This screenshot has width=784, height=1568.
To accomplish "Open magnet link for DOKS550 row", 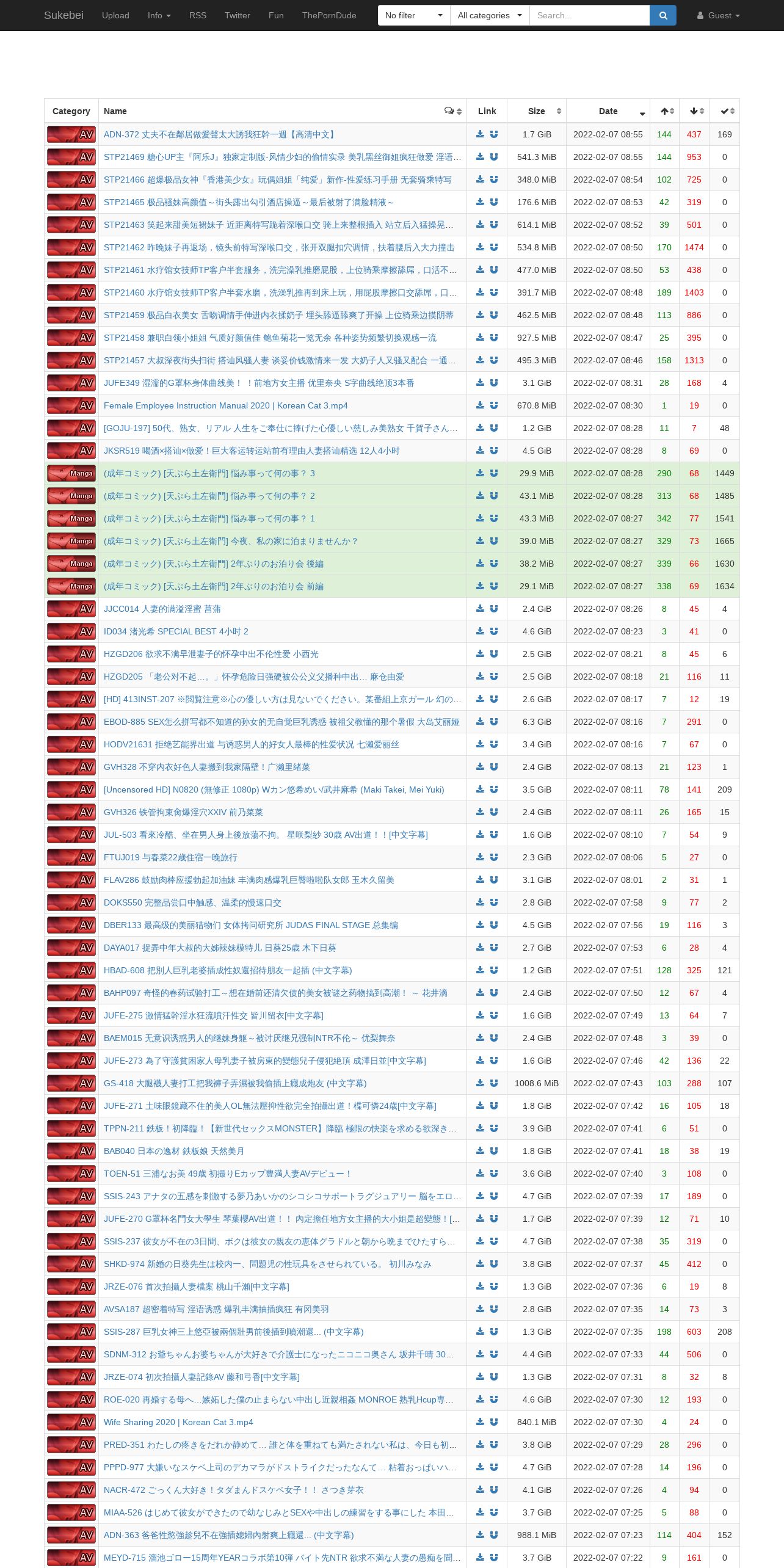I will (x=493, y=902).
